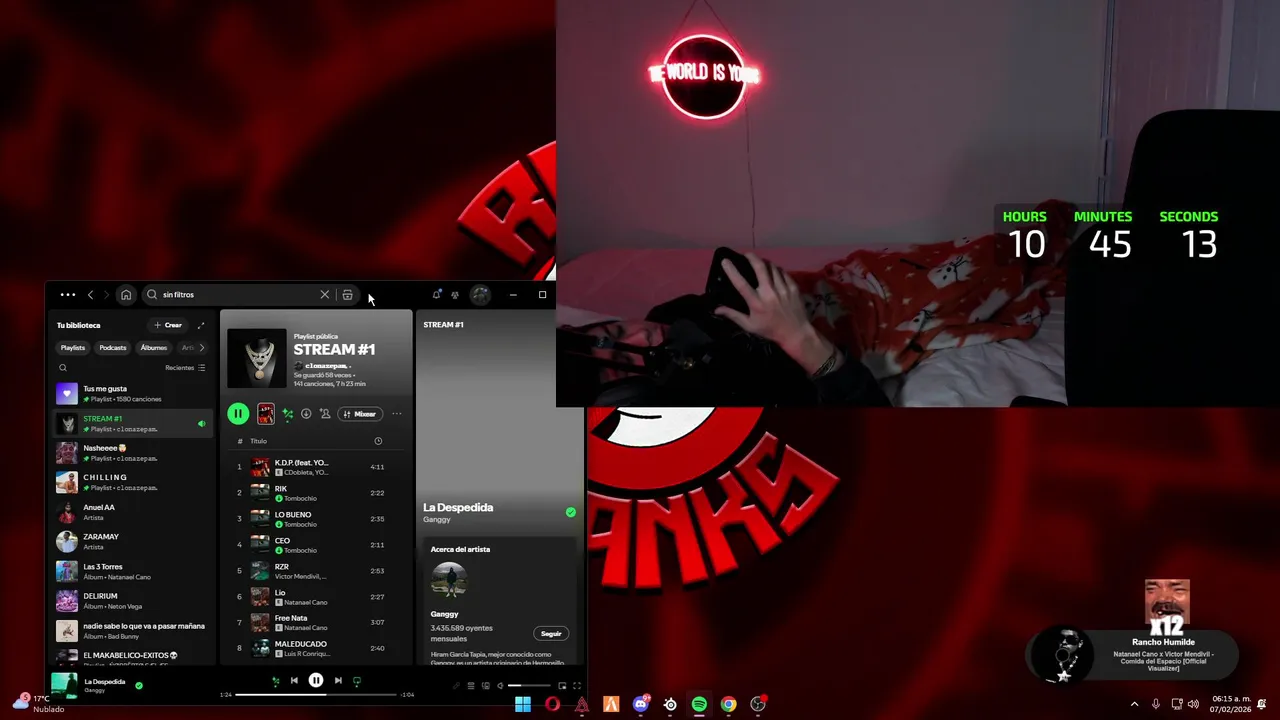The width and height of the screenshot is (1280, 720).
Task: Select the Álbumes filter chip
Action: click(154, 348)
